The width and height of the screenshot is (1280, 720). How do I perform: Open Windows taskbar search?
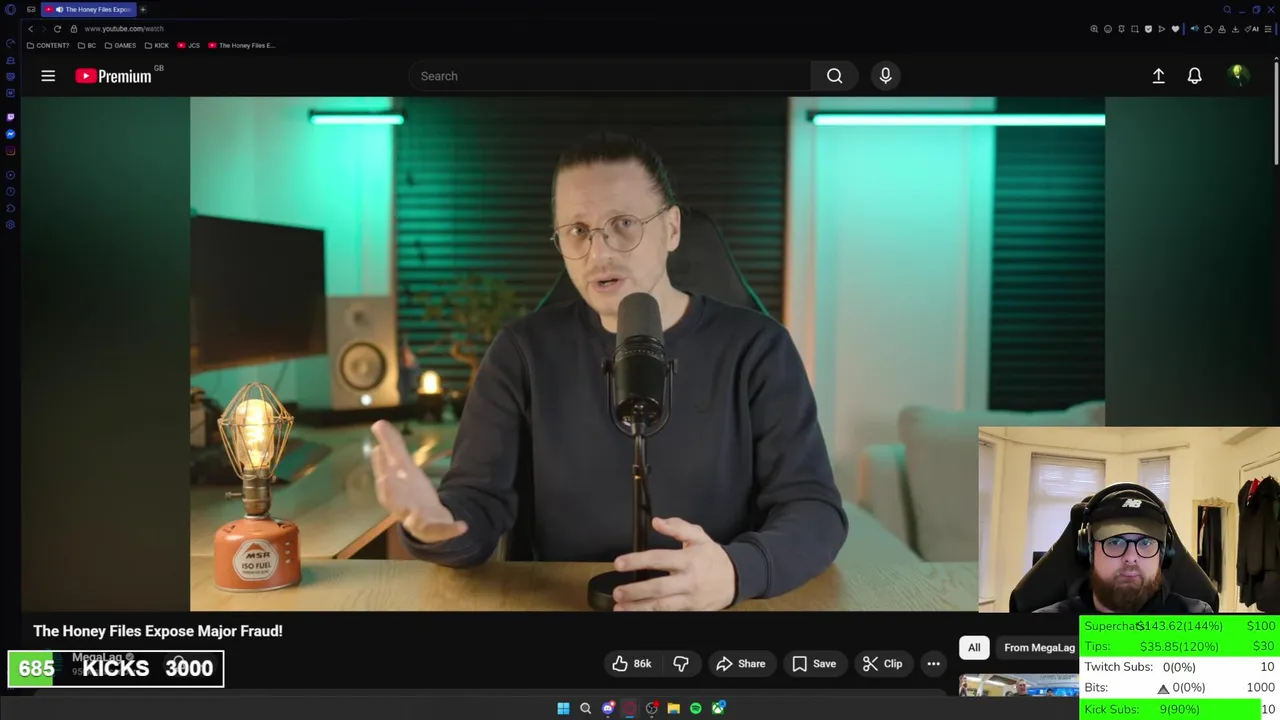coord(586,708)
